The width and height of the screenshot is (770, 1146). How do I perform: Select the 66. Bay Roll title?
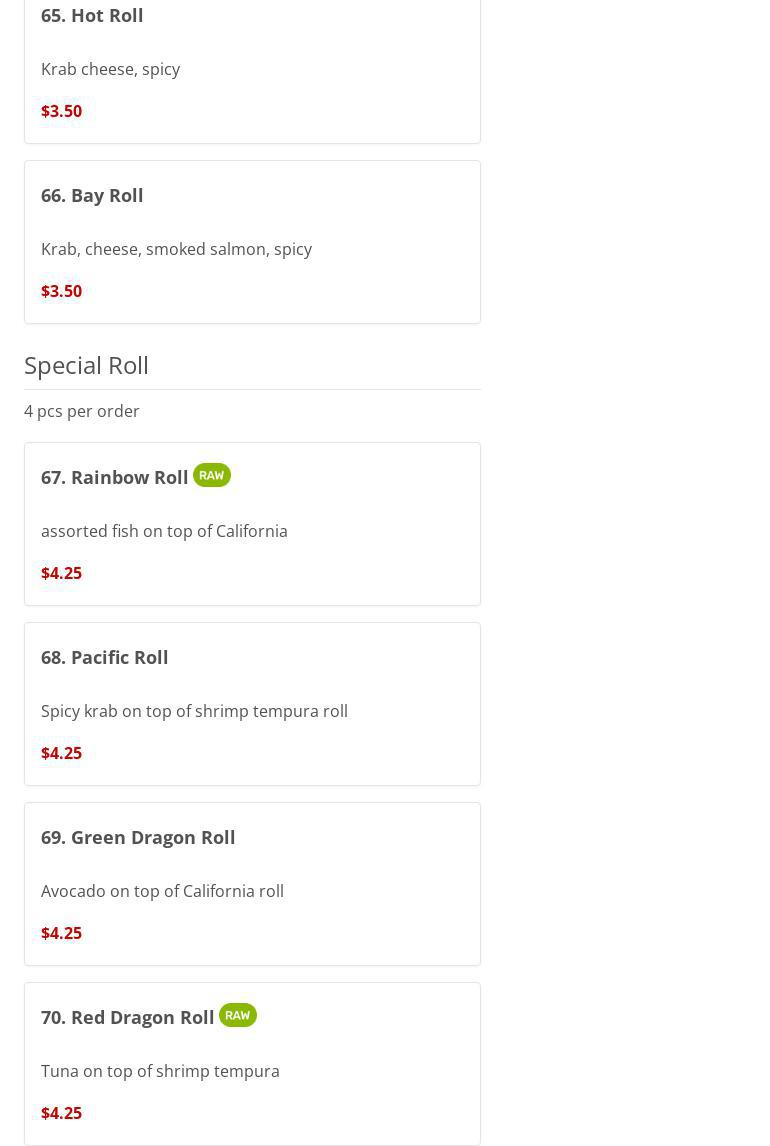(x=92, y=196)
